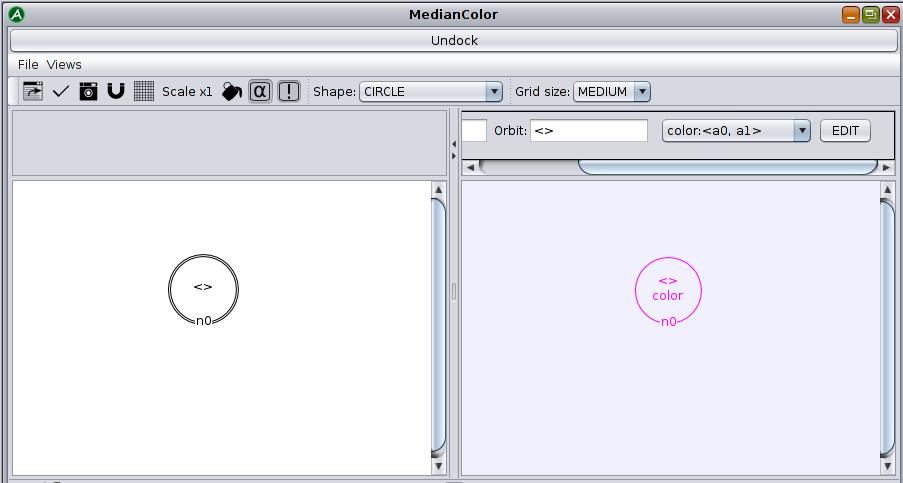Screen dimensions: 903x483
Task: Click the Orbit input field
Action: pos(589,131)
